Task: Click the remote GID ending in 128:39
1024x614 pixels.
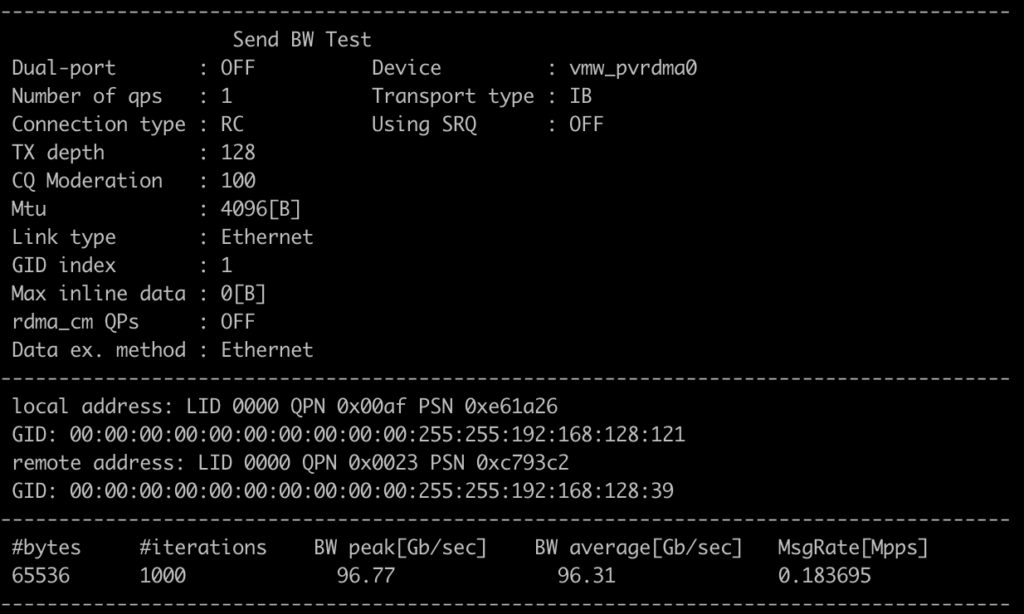Action: point(372,491)
